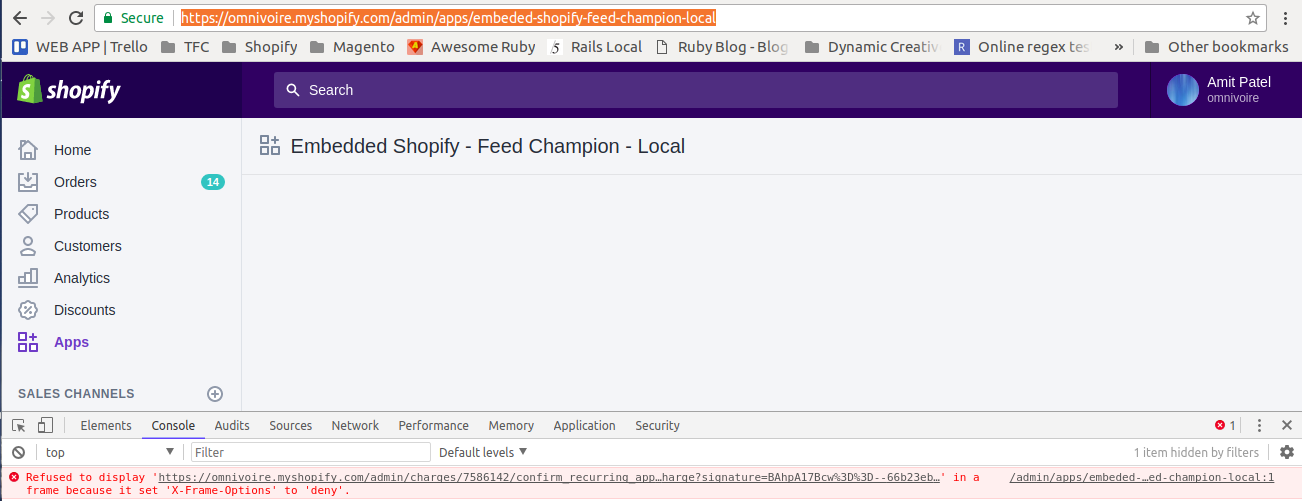The image size is (1302, 501).
Task: Open the Awesome Ruby bookmark
Action: (x=471, y=47)
